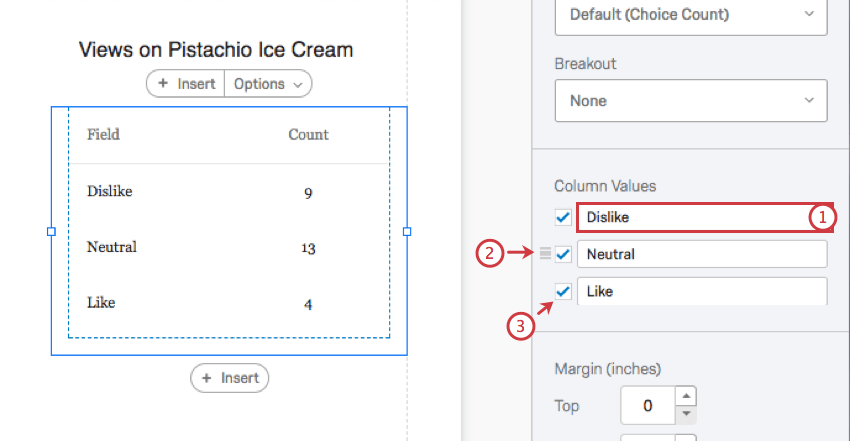The image size is (850, 441).
Task: Click the drag handle beside Neutral
Action: click(545, 254)
